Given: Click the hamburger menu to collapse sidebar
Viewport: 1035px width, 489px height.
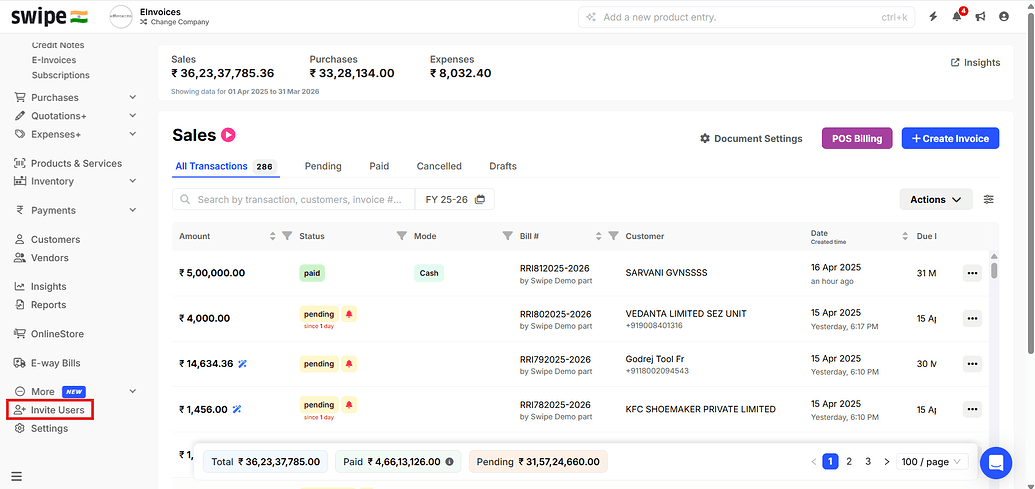Looking at the screenshot, I should tap(16, 476).
